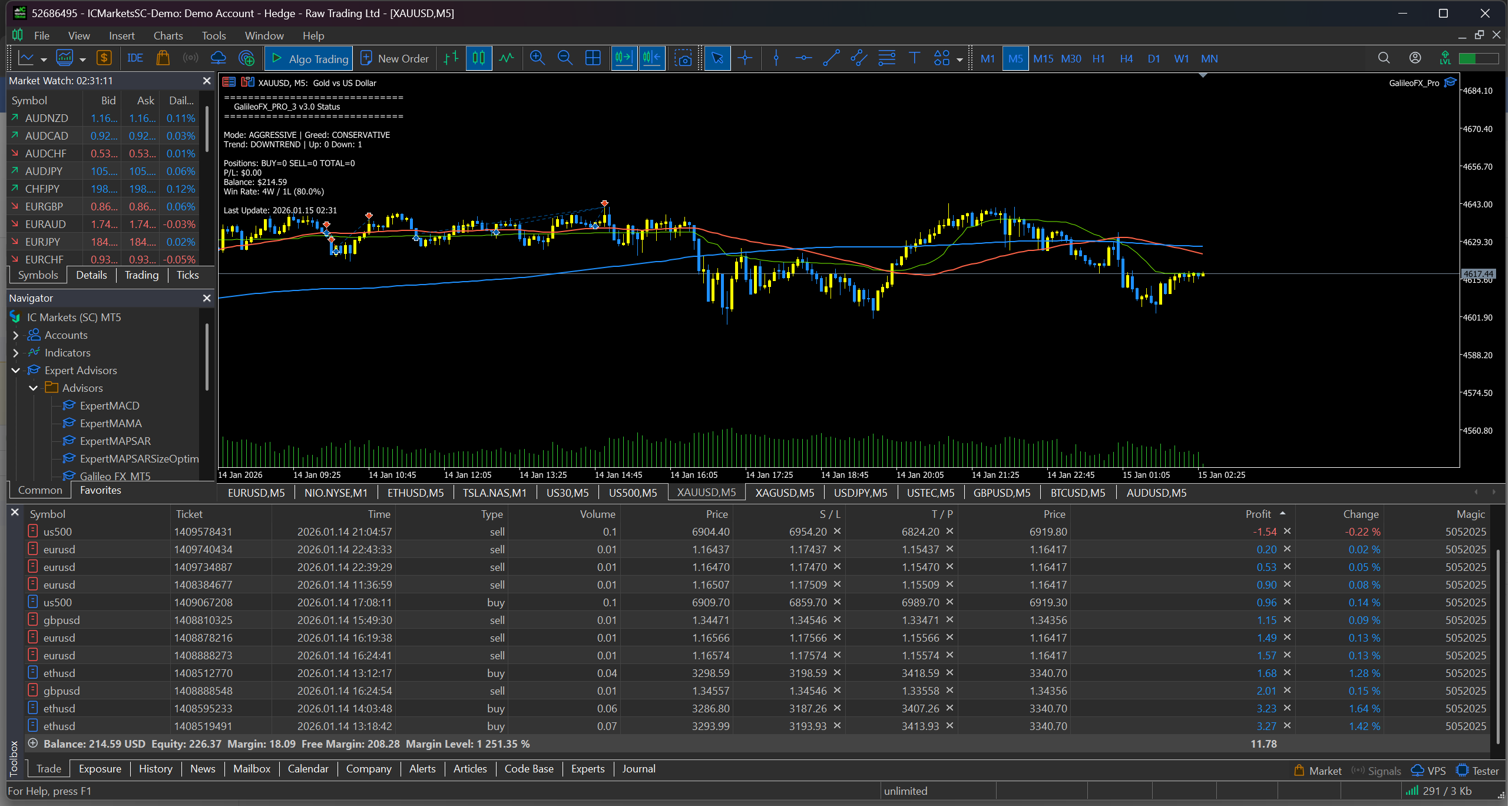Open the MetaEditor IDE
Image resolution: width=1512 pixels, height=806 pixels.
(135, 58)
